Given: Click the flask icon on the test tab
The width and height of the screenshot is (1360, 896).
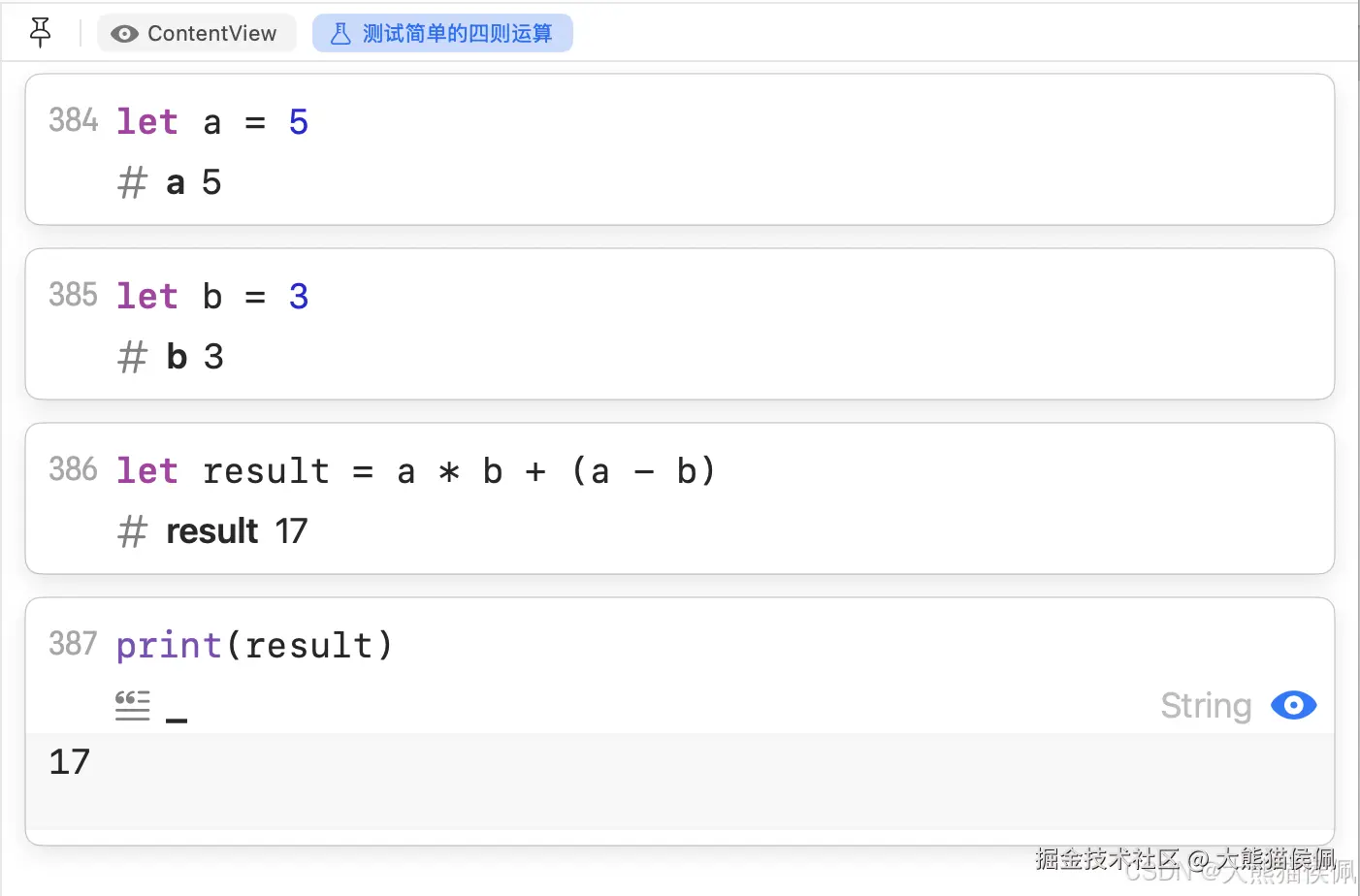Looking at the screenshot, I should click(340, 34).
